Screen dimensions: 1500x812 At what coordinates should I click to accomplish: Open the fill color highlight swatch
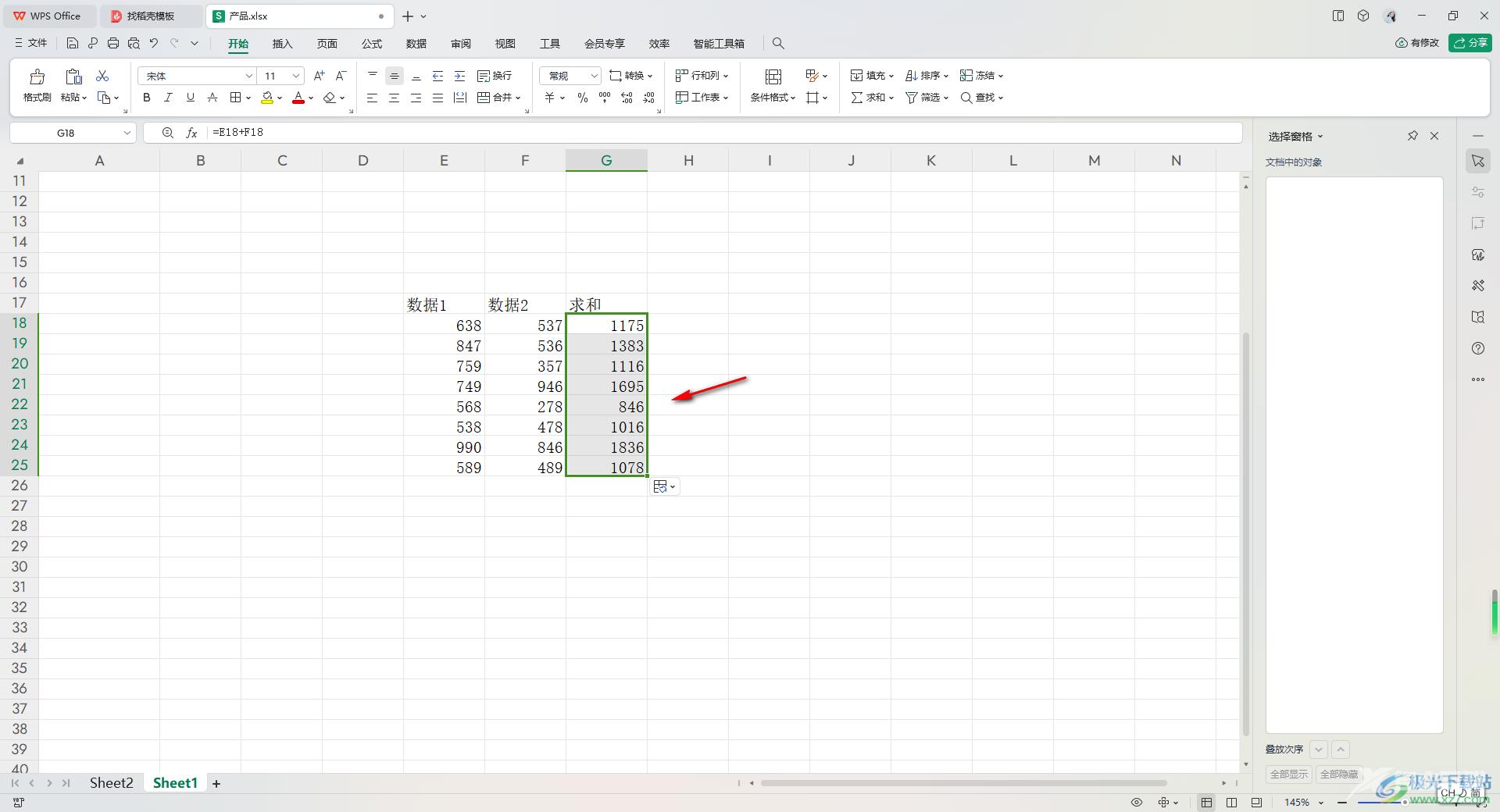point(267,98)
